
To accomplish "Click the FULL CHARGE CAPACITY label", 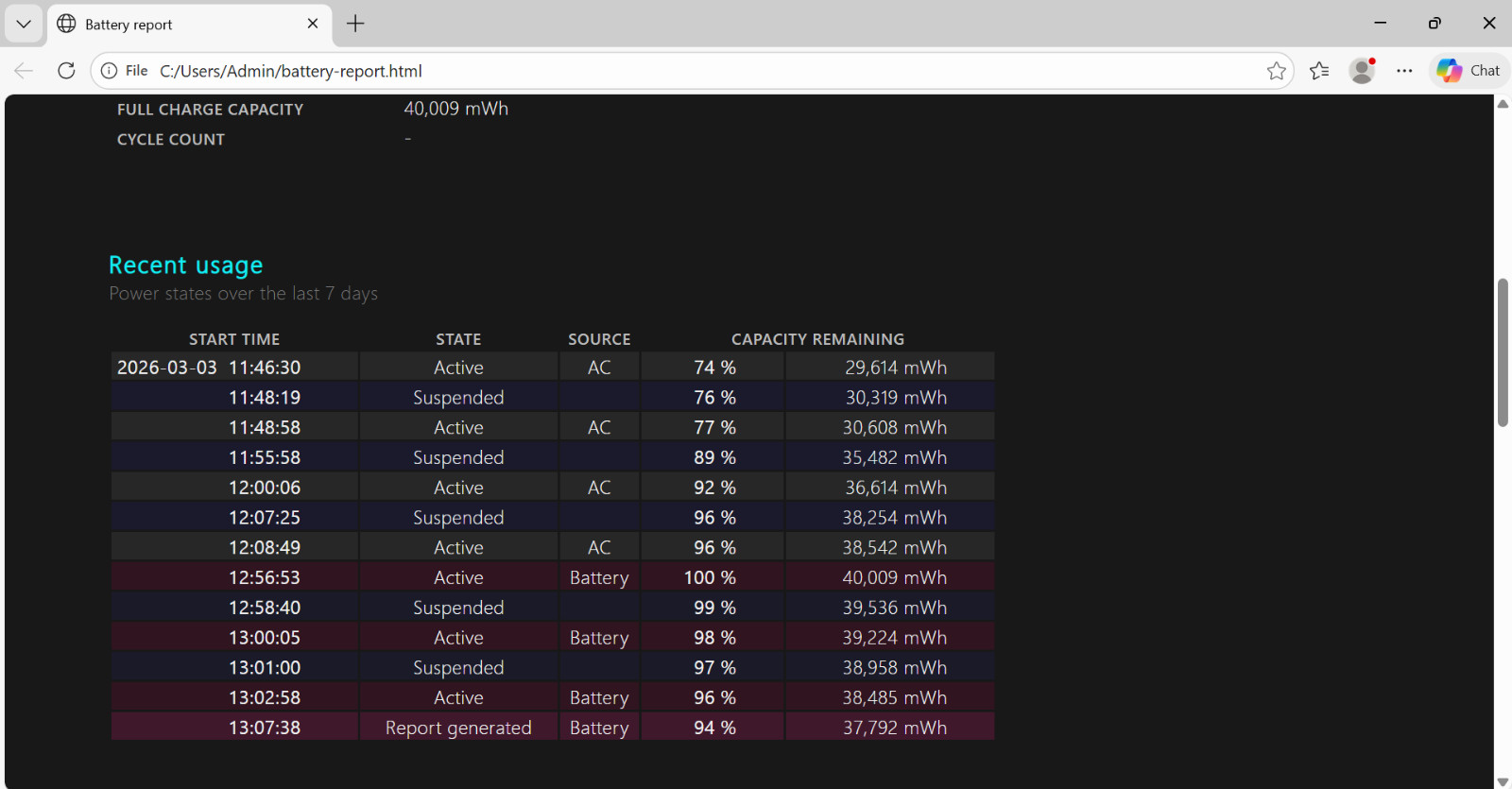I will coord(210,110).
